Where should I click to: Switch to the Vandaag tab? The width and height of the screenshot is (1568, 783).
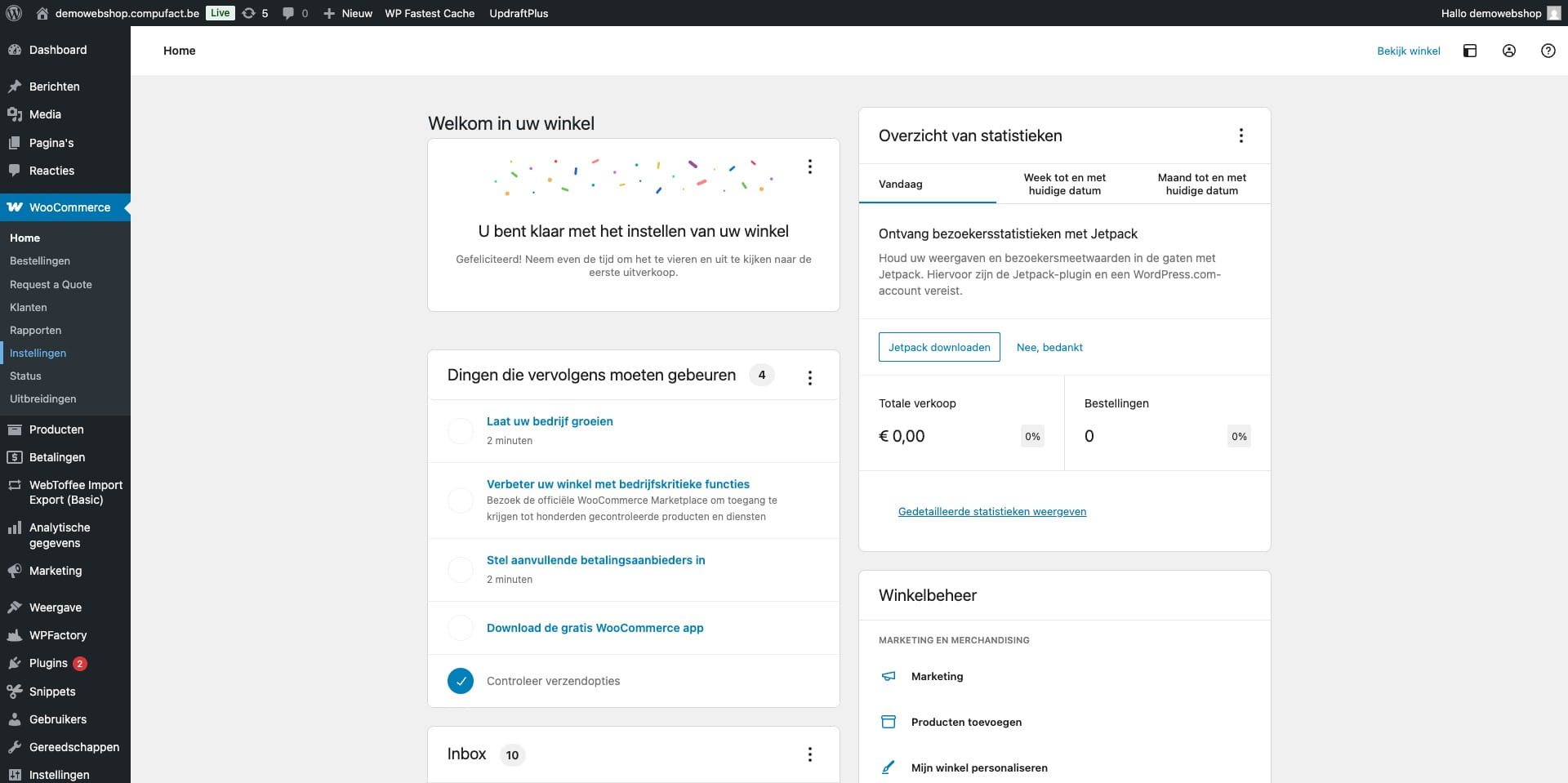click(928, 184)
